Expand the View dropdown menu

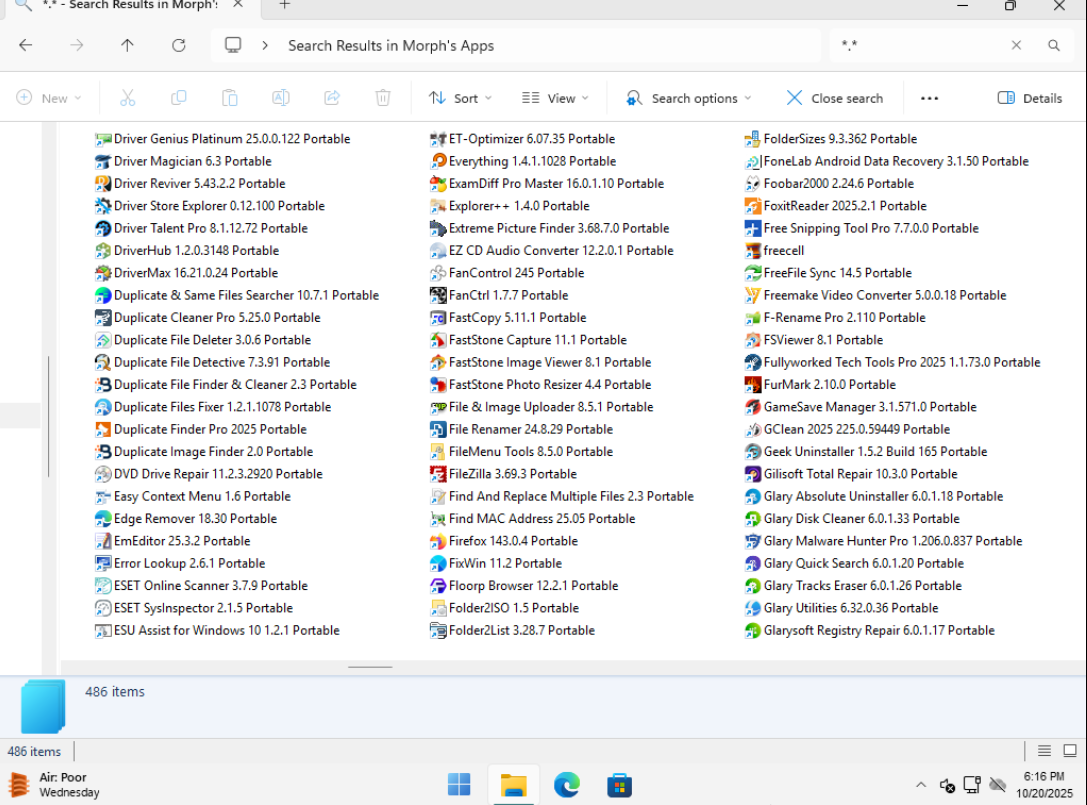[555, 98]
